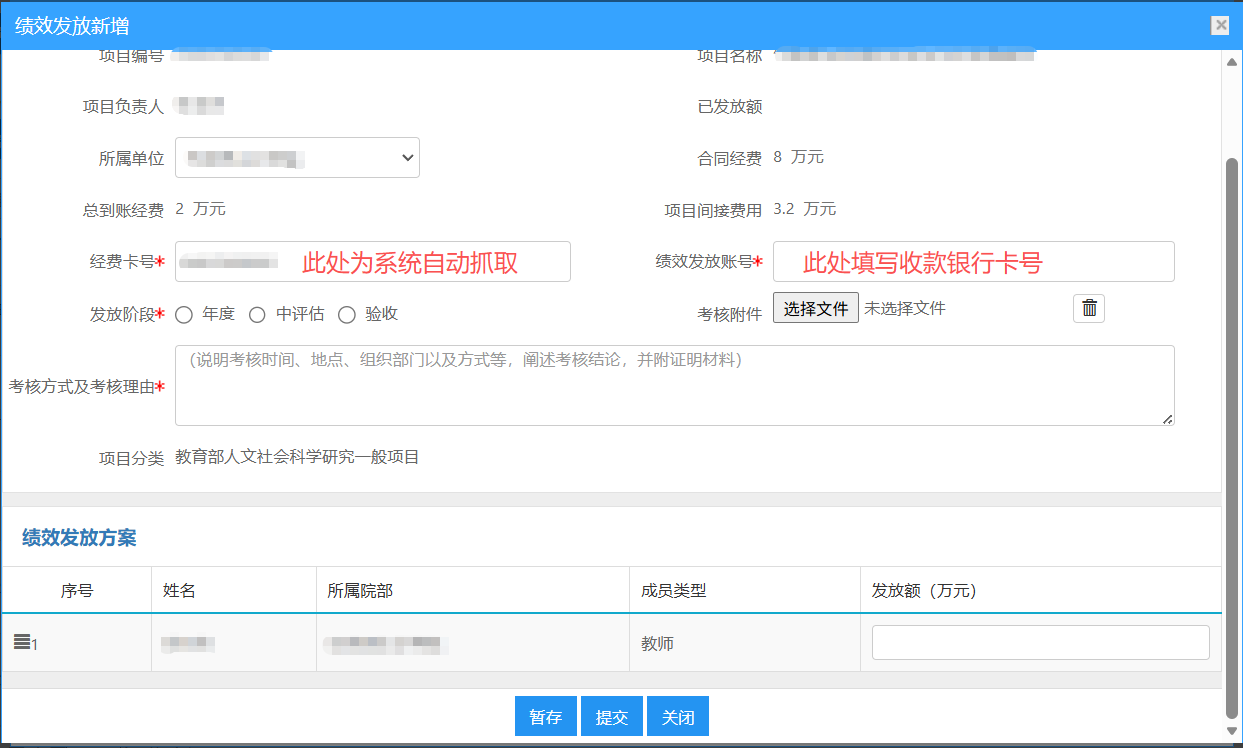Click the 教育部人文社会科学研究一般项目 text
Image resolution: width=1243 pixels, height=748 pixels.
point(297,458)
